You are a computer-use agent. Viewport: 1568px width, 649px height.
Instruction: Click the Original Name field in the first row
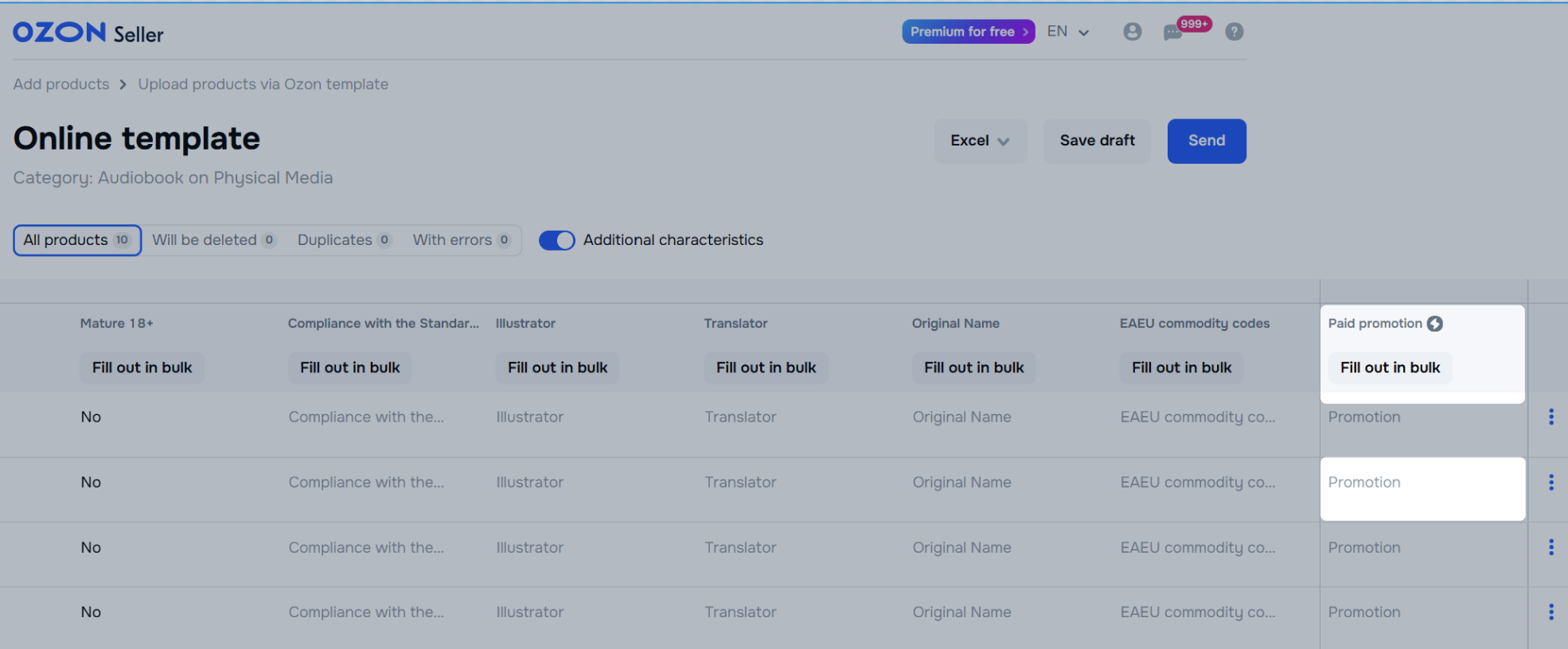pos(961,417)
